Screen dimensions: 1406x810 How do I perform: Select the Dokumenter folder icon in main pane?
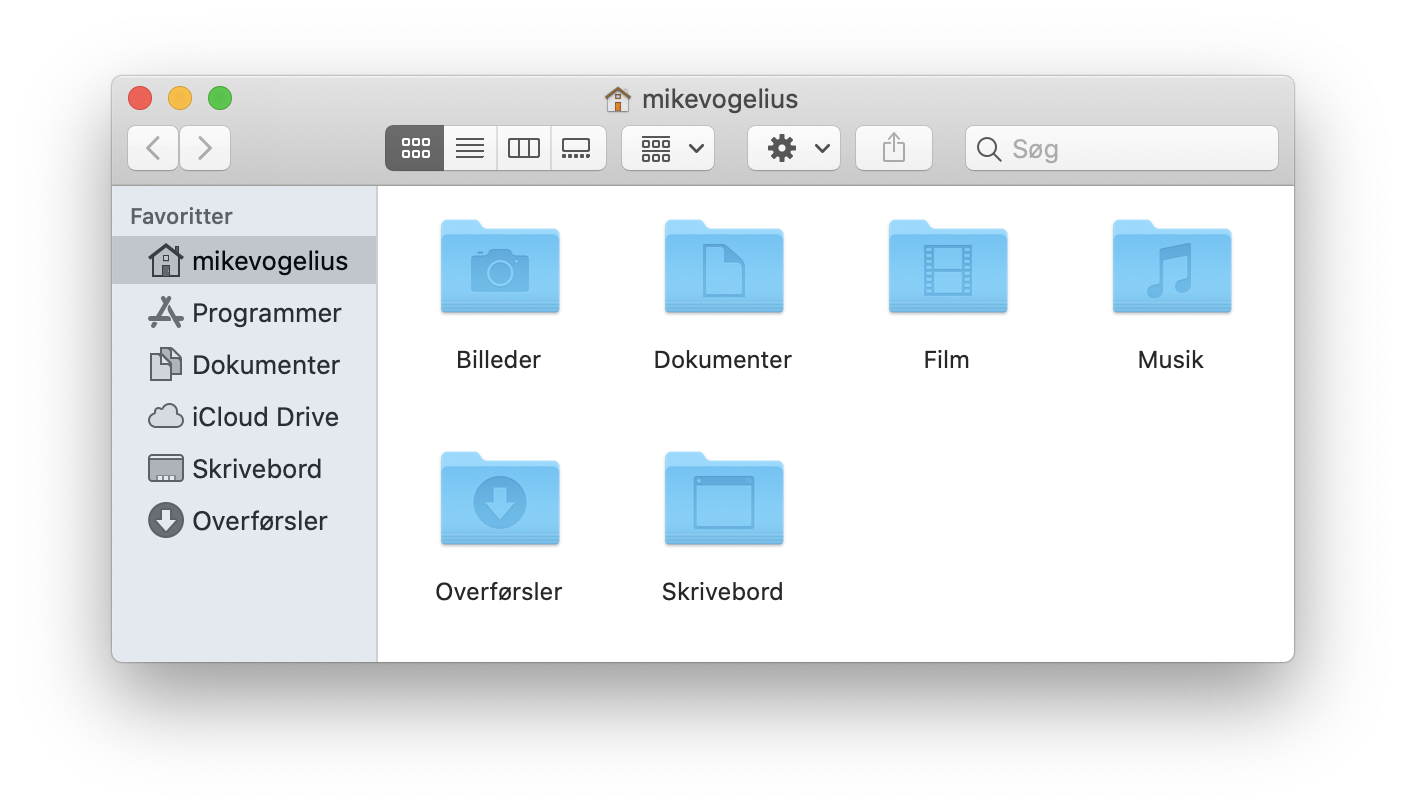(724, 266)
